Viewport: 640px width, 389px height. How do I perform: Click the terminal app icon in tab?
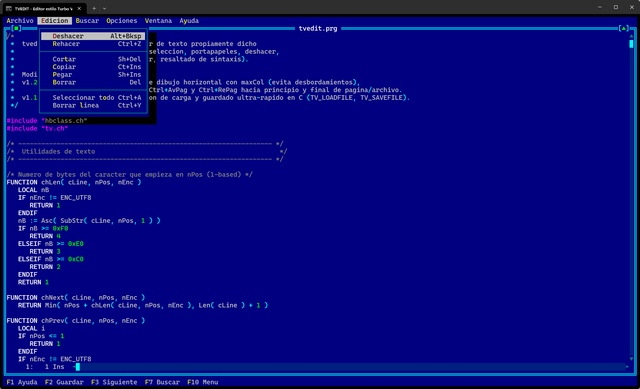coord(9,9)
